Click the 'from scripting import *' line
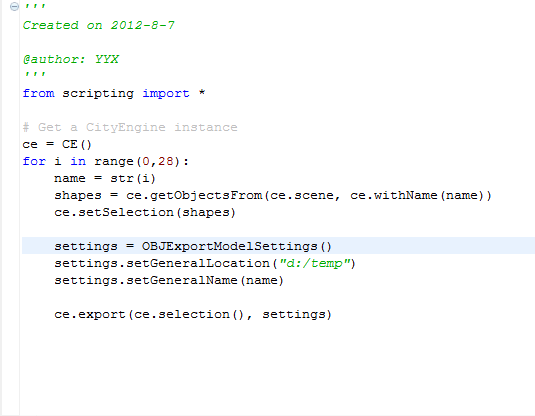The image size is (535, 416). (x=114, y=93)
